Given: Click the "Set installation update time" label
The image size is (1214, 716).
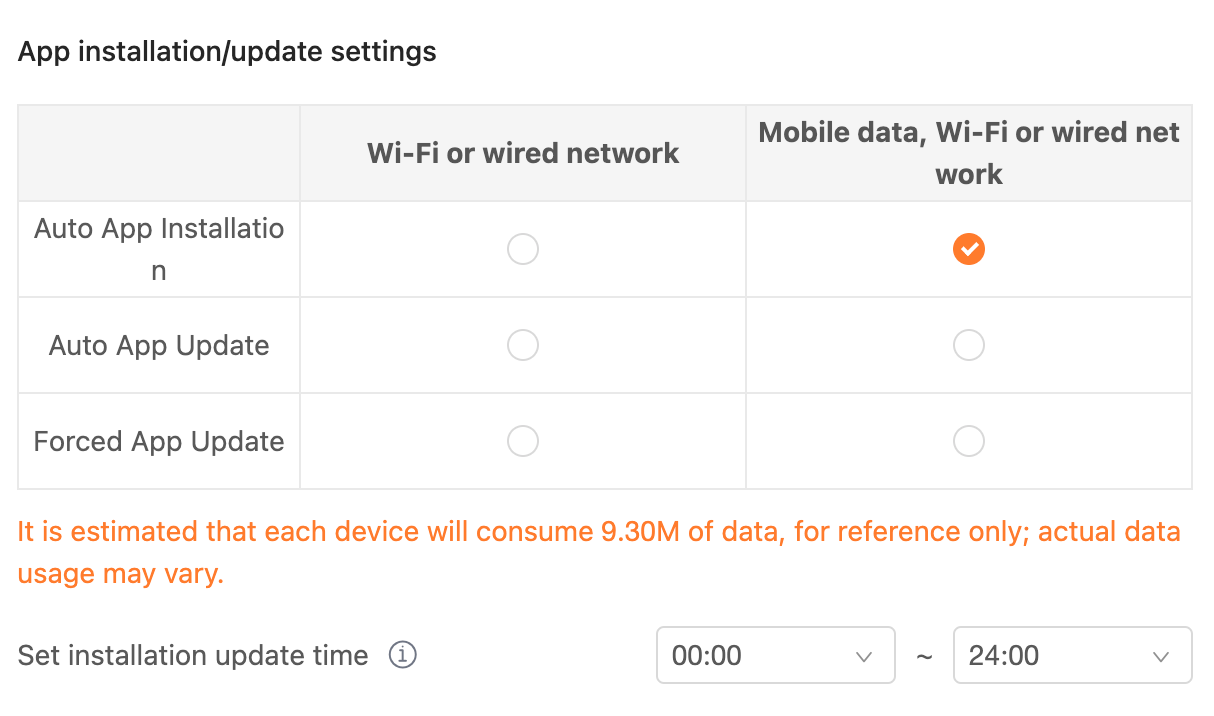Looking at the screenshot, I should click(193, 655).
